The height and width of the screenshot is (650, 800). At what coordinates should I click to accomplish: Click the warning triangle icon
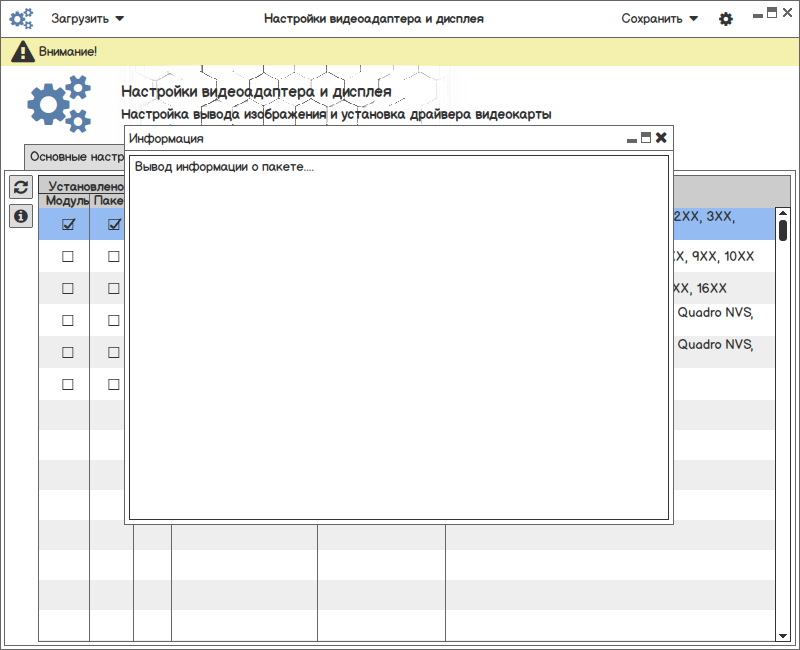pos(22,51)
